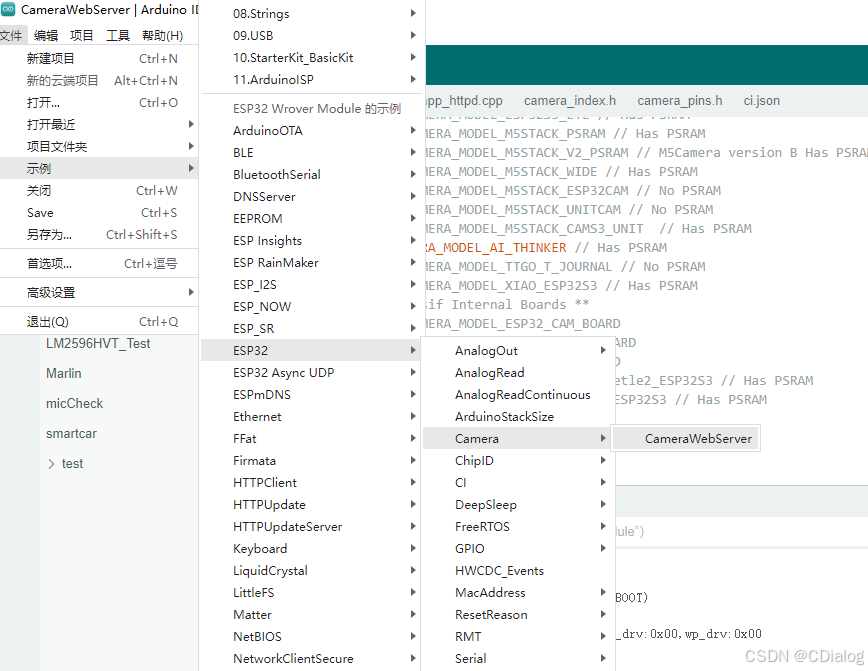868x671 pixels.
Task: Open ESP_SR examples submenu
Action: pyautogui.click(x=313, y=328)
